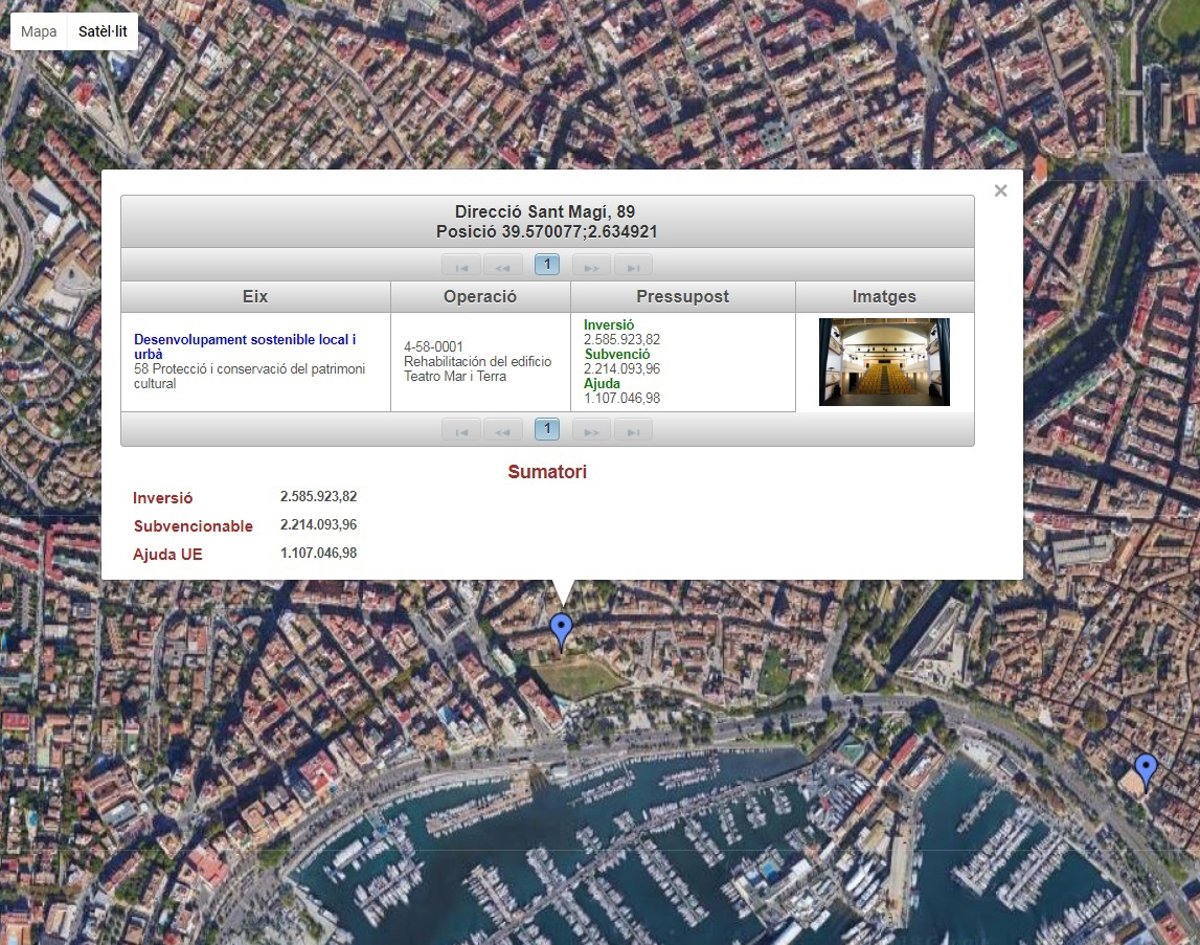Click top paginator first page icon
This screenshot has width=1200, height=945.
[x=461, y=266]
